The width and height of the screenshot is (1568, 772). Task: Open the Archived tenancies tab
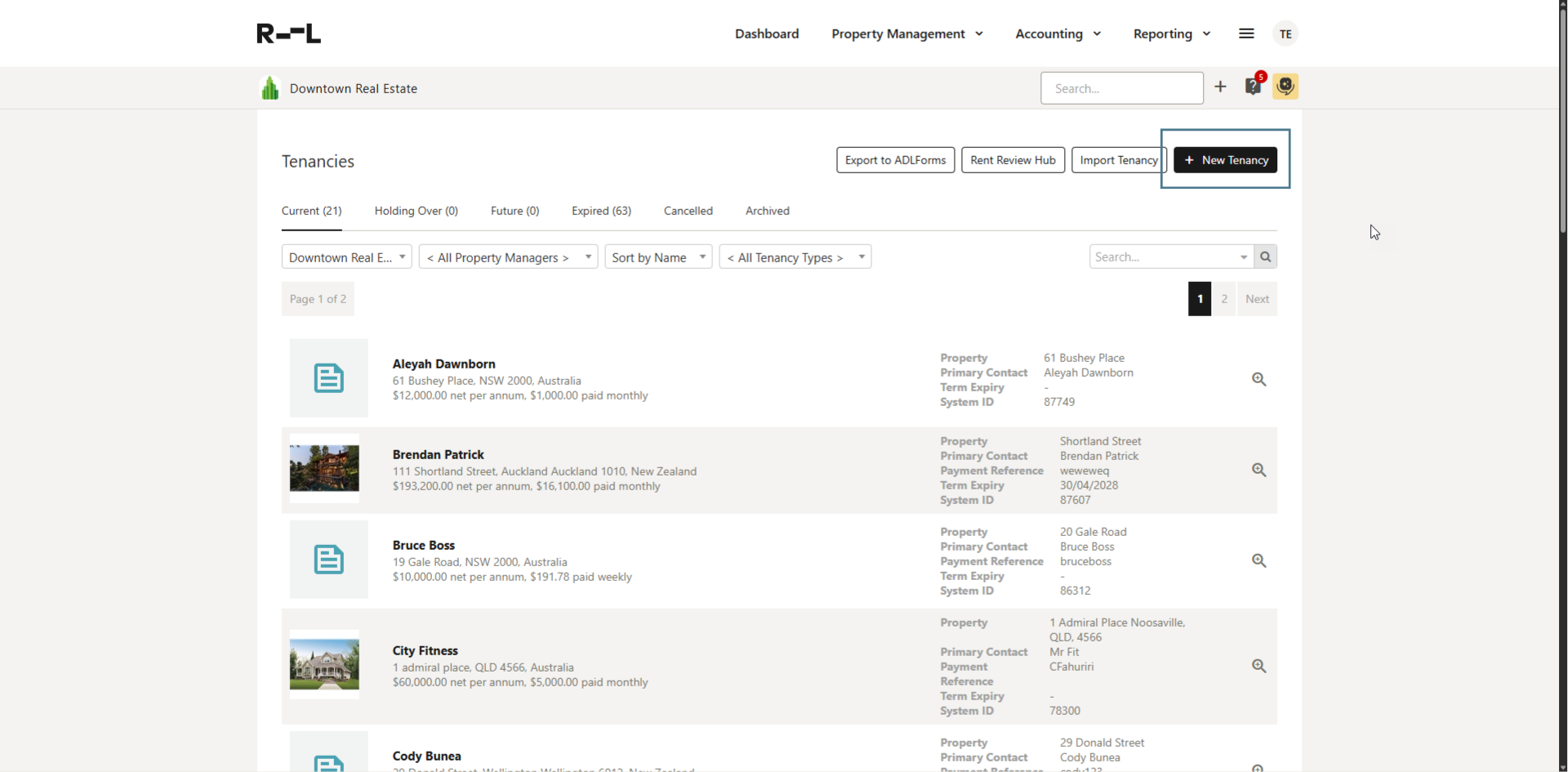pyautogui.click(x=767, y=211)
